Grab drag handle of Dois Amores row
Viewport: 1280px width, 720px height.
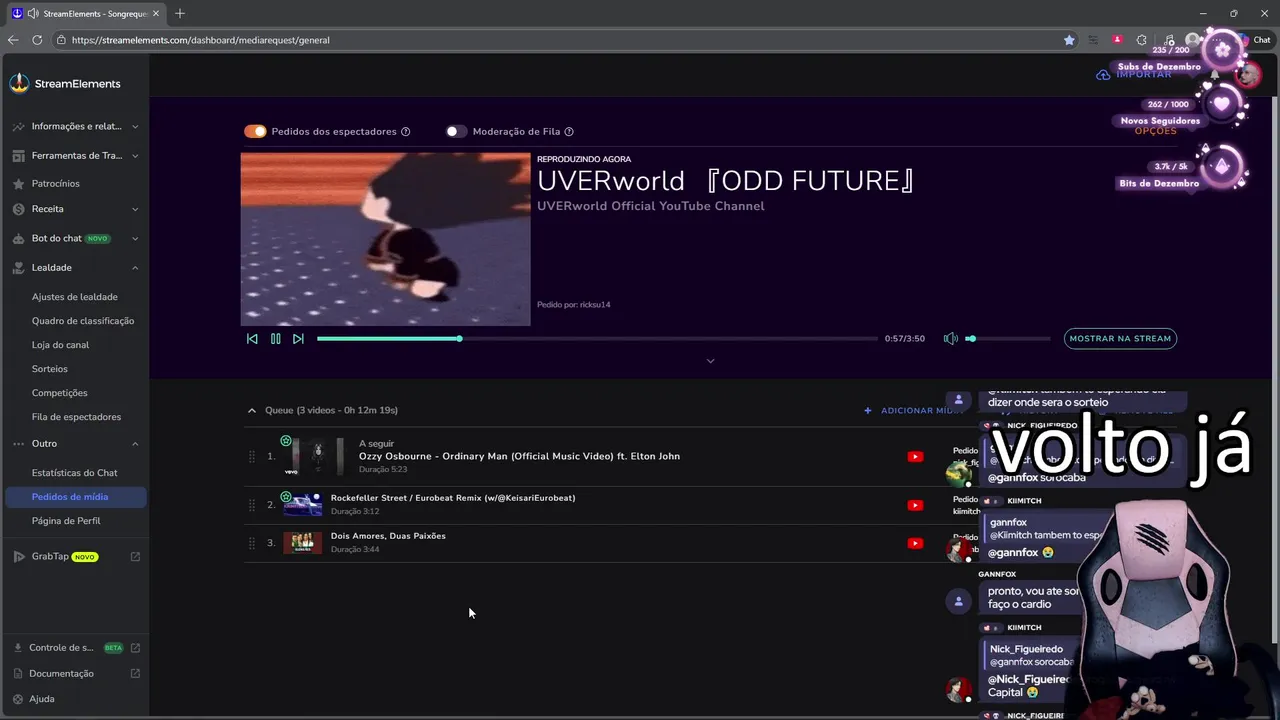pyautogui.click(x=252, y=543)
